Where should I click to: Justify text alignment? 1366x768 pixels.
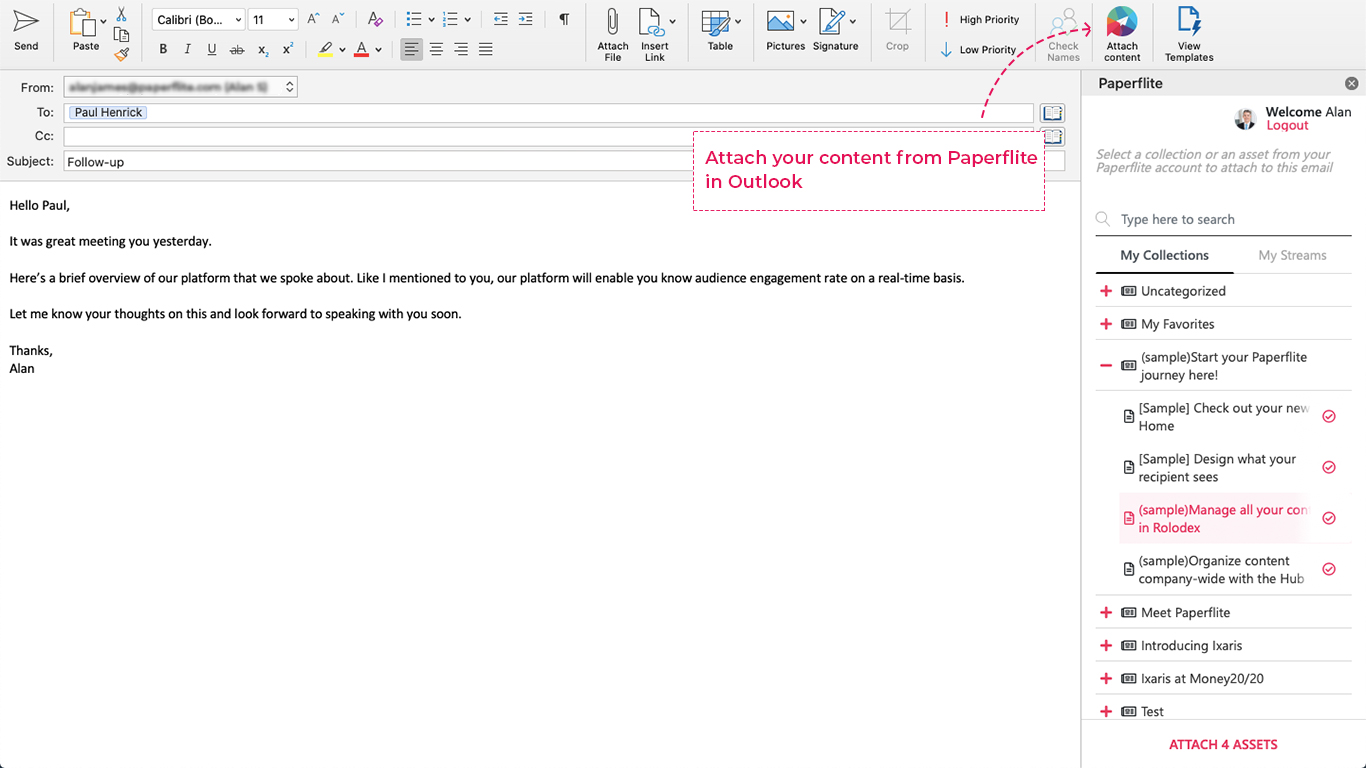point(486,49)
